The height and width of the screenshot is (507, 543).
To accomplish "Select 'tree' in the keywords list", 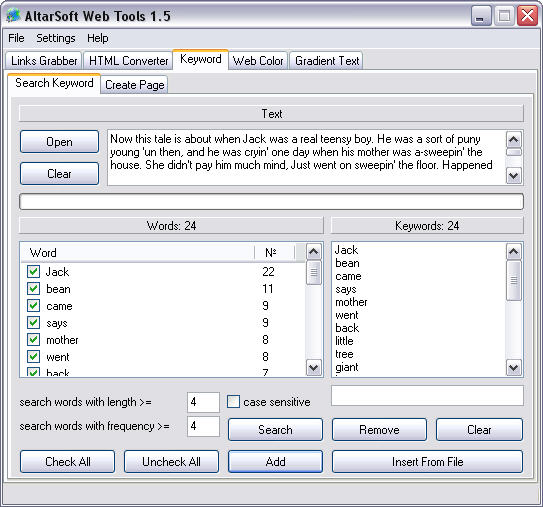I will point(344,354).
